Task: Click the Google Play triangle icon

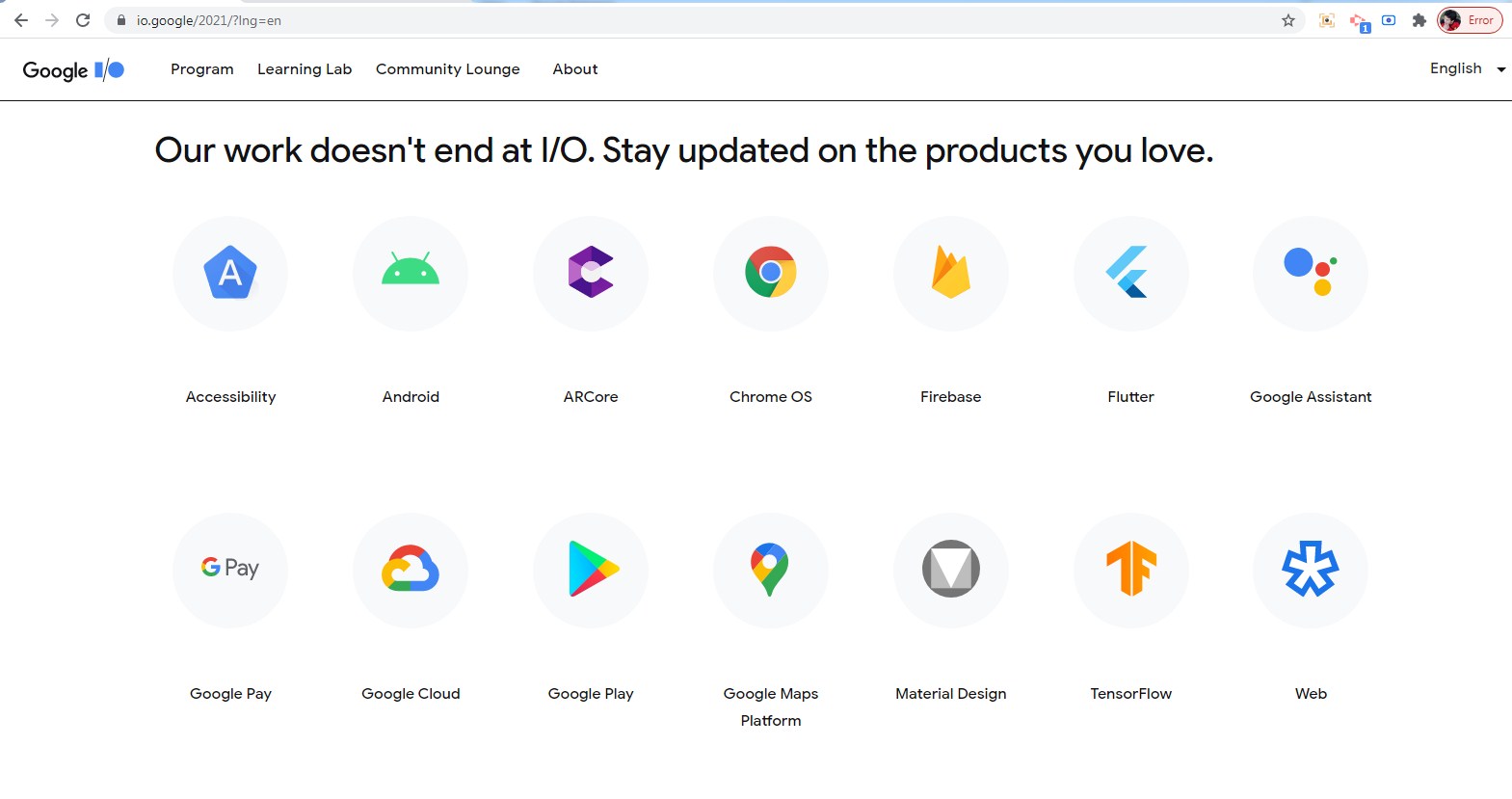Action: tap(591, 571)
